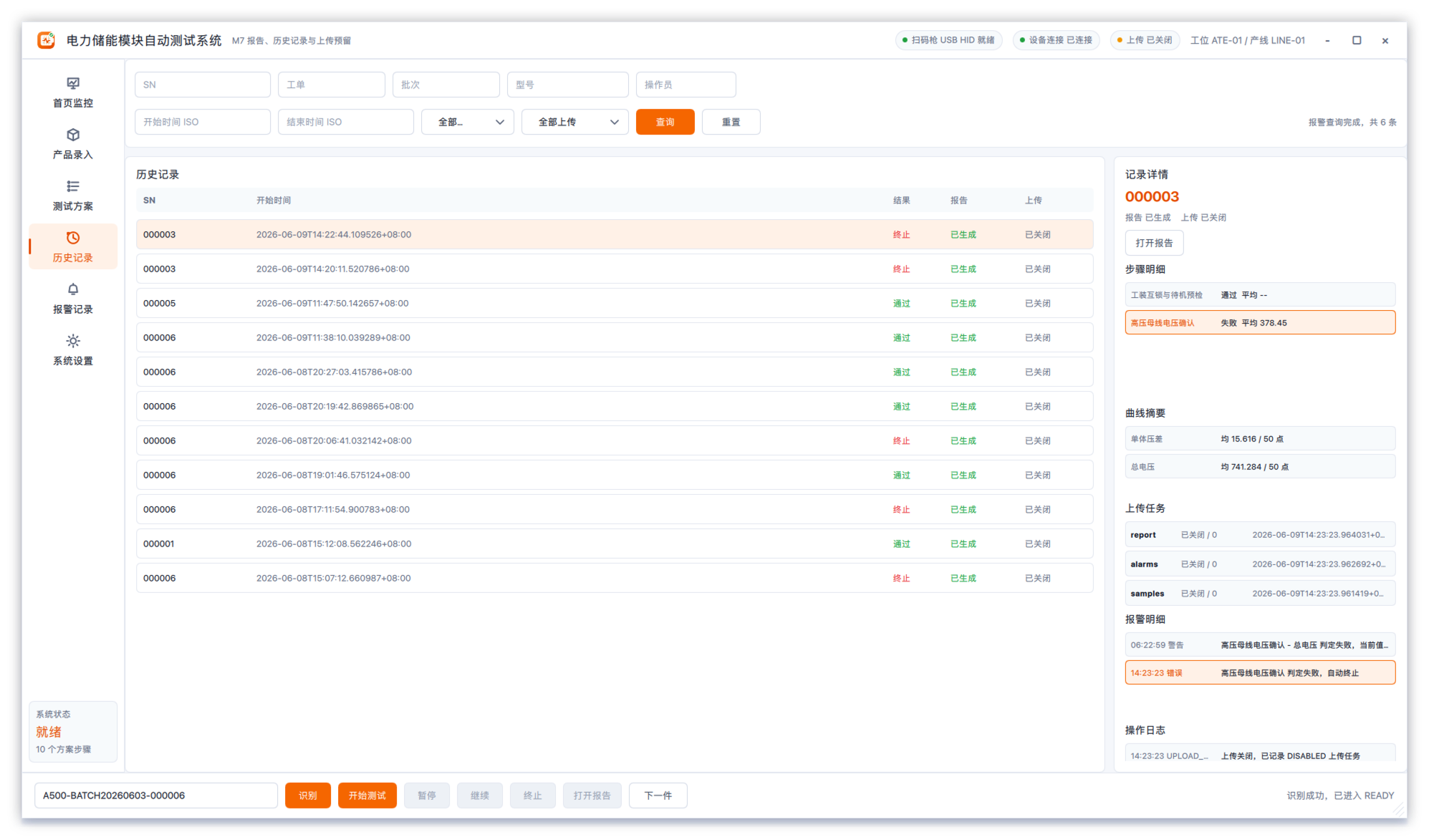Click 打开报告 in record details
Screen dimensions: 1429x840
[x=1154, y=243]
